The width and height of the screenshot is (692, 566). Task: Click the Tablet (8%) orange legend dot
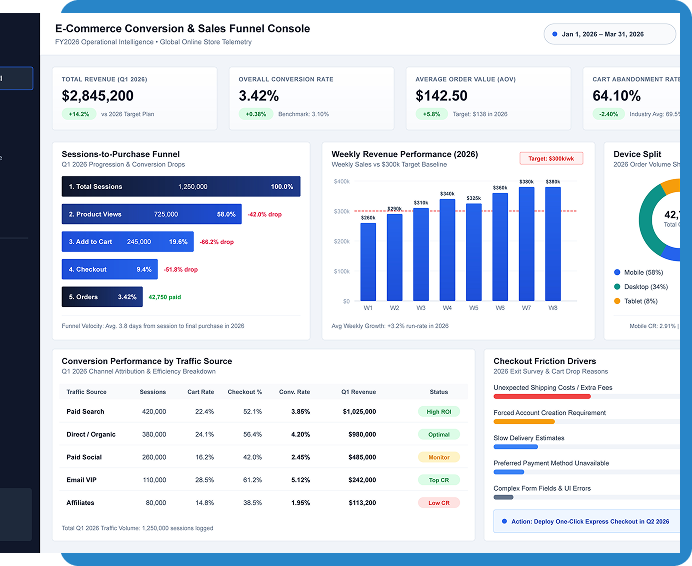617,301
